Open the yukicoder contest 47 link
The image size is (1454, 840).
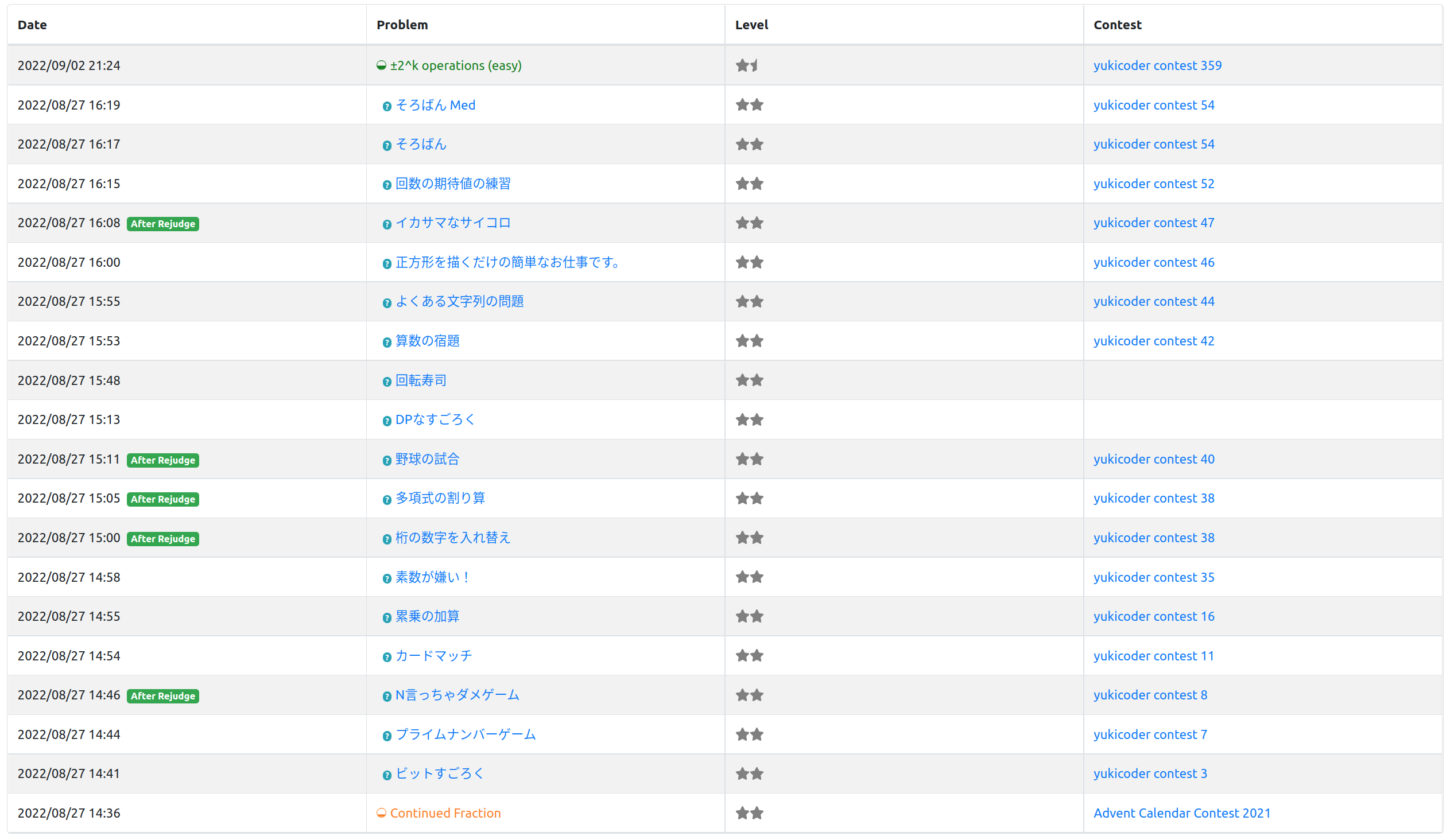(x=1153, y=223)
